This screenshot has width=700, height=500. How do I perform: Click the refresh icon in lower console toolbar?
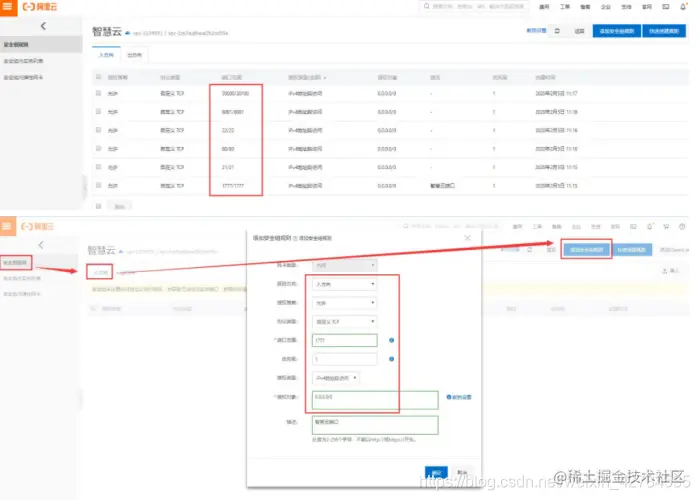[529, 250]
